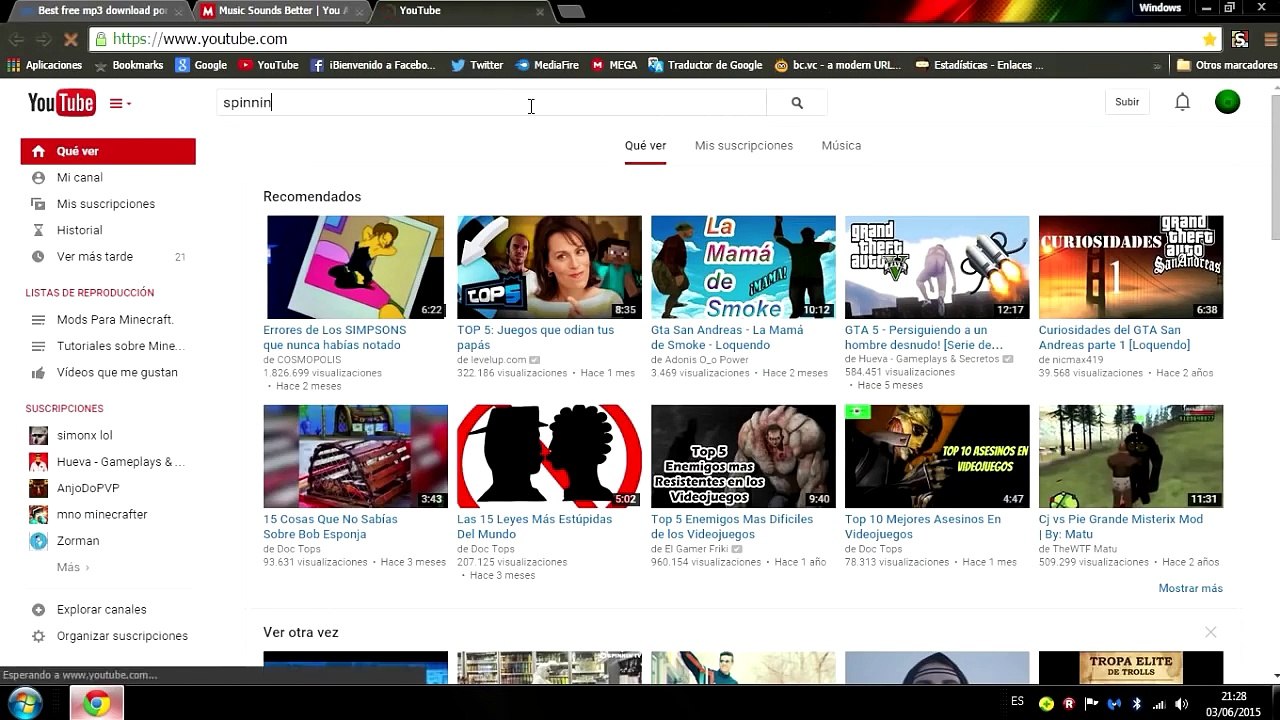
Task: Click the YouTube search input field
Action: (x=490, y=103)
